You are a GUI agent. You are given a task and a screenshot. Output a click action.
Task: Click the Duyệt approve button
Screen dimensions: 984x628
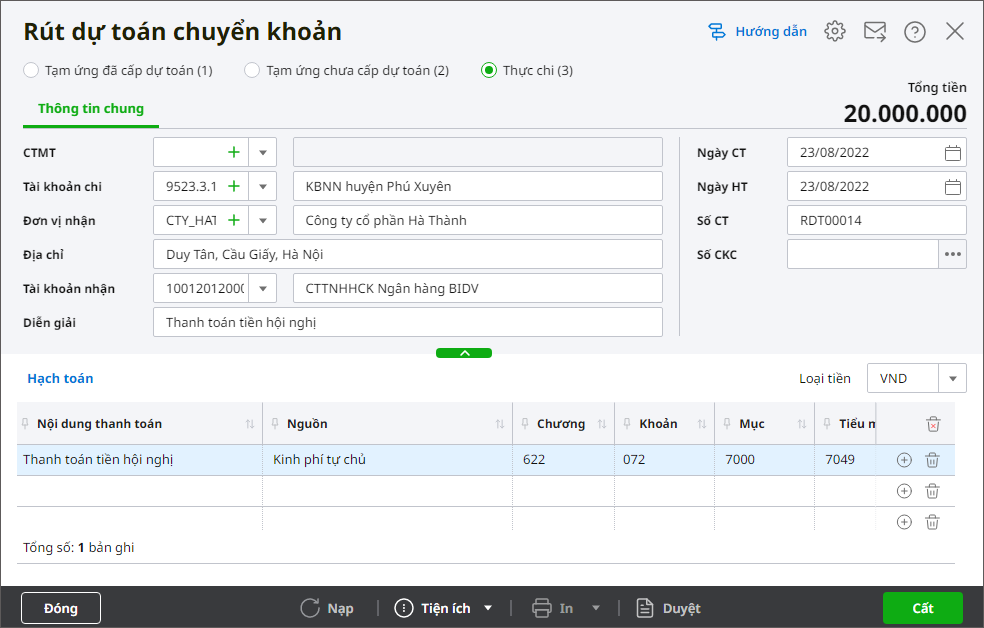(668, 608)
